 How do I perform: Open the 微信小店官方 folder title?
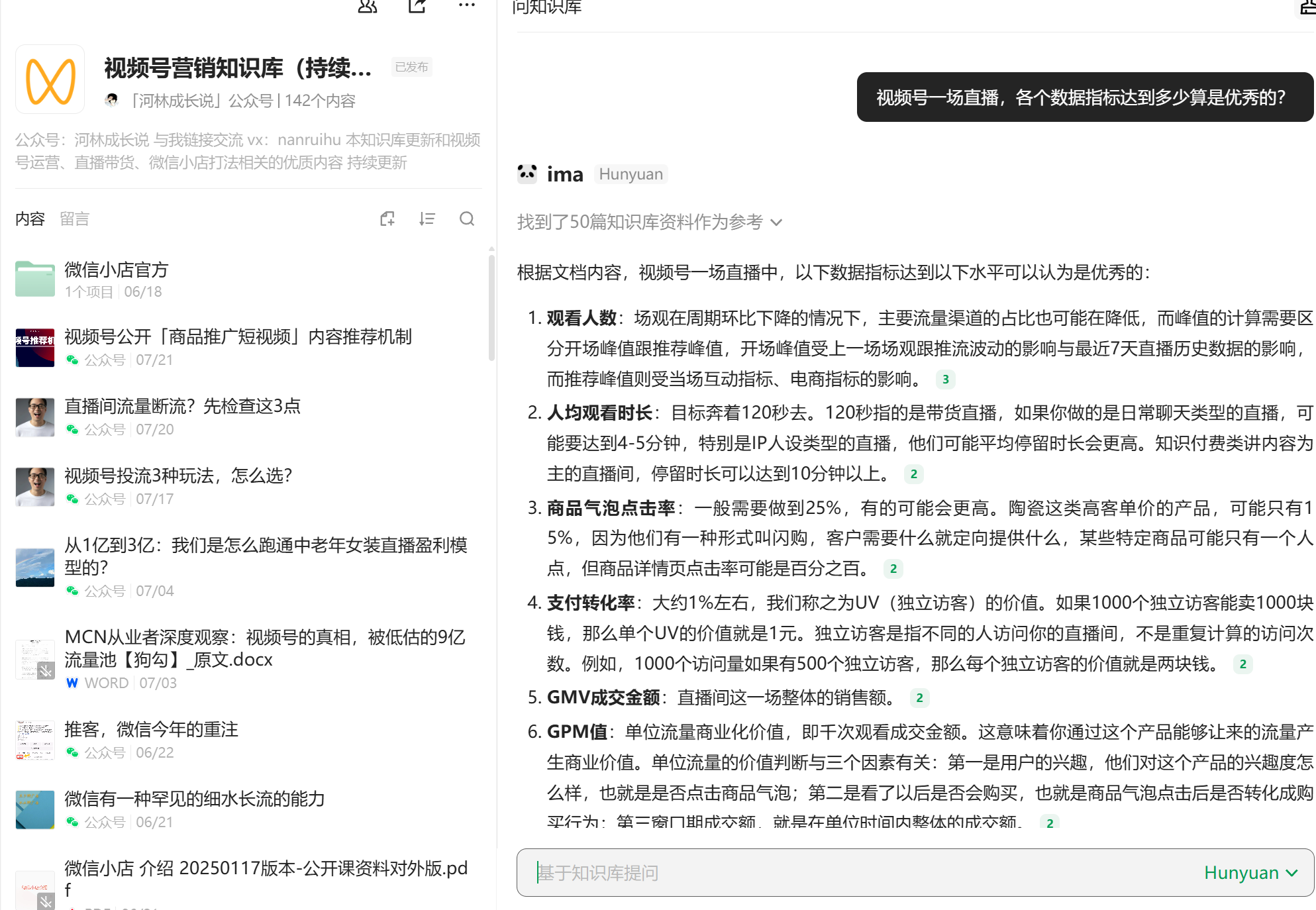click(x=117, y=270)
